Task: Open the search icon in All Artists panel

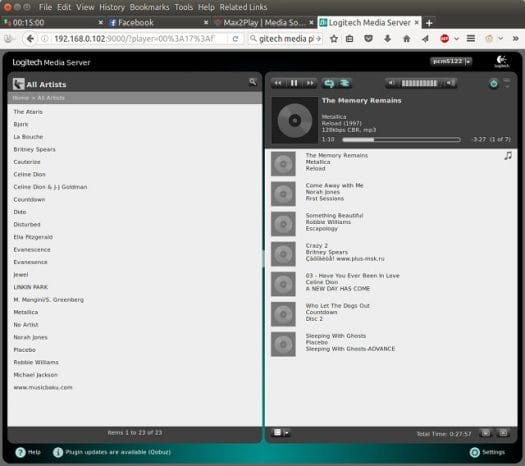Action: (x=252, y=82)
